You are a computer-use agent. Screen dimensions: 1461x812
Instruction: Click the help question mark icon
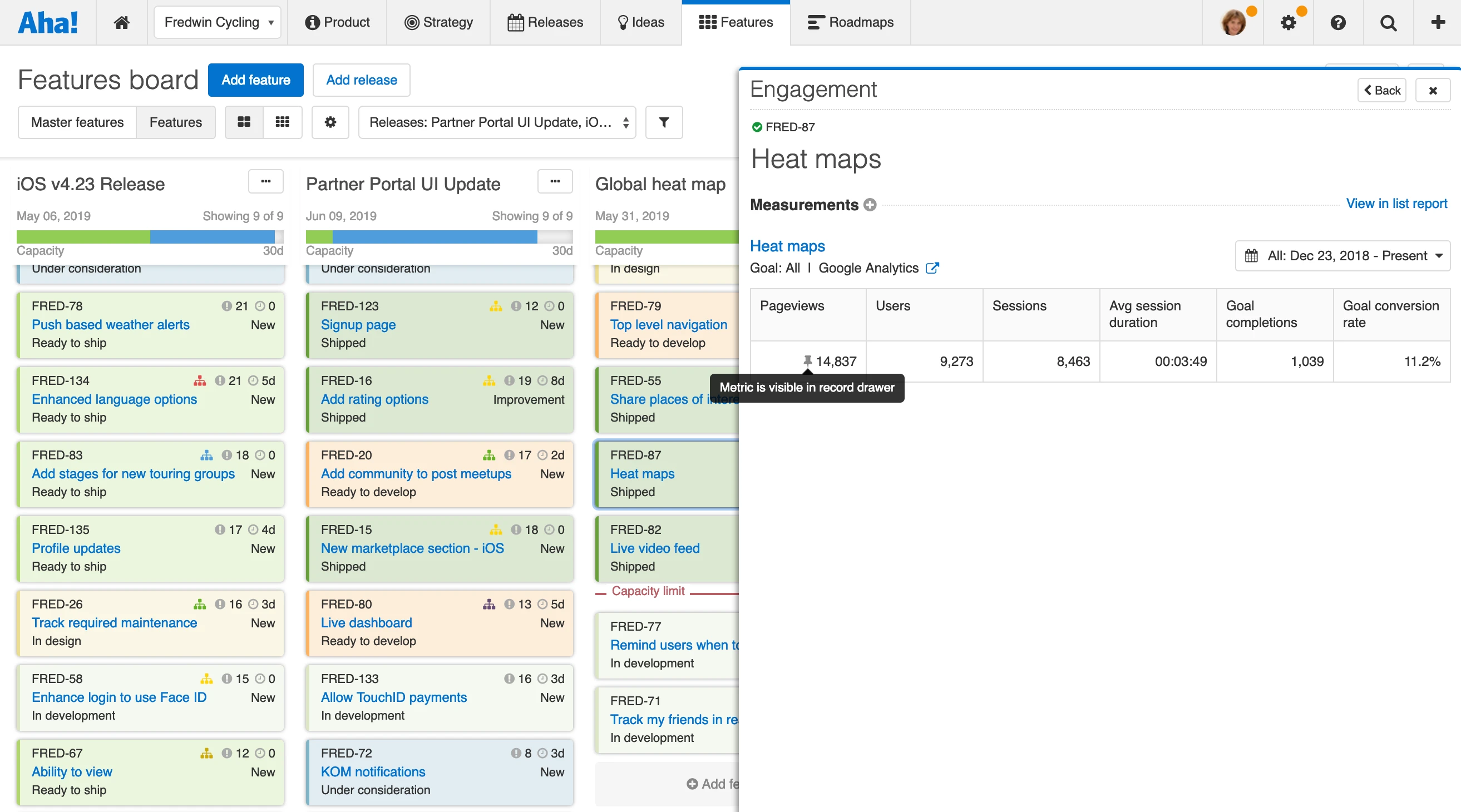point(1338,23)
